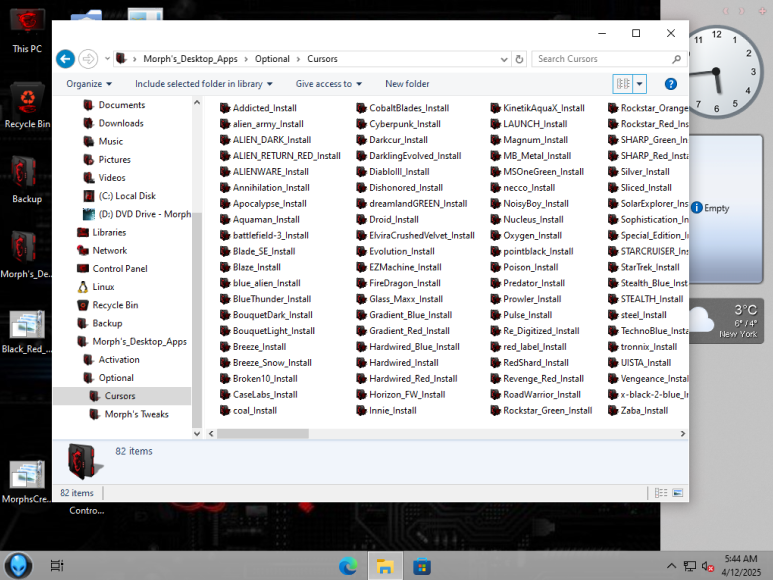Select Linux in the navigation pane
The width and height of the screenshot is (773, 580).
point(103,287)
